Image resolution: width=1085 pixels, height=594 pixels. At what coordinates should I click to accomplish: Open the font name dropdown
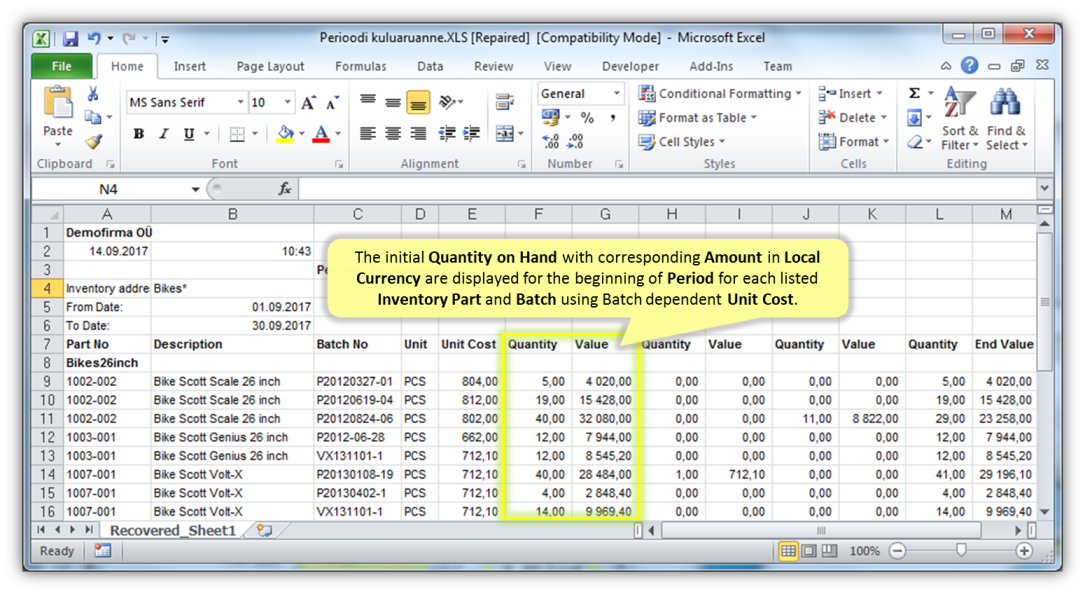point(240,102)
